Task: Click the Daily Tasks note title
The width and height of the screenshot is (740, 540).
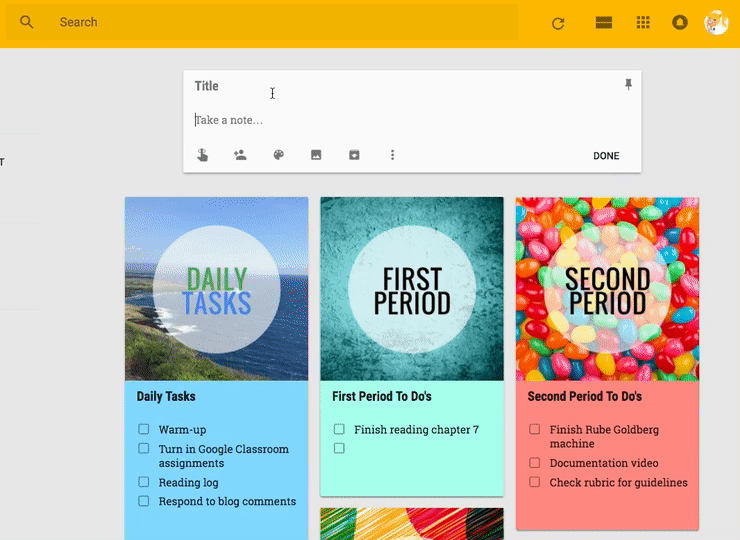Action: [x=166, y=397]
